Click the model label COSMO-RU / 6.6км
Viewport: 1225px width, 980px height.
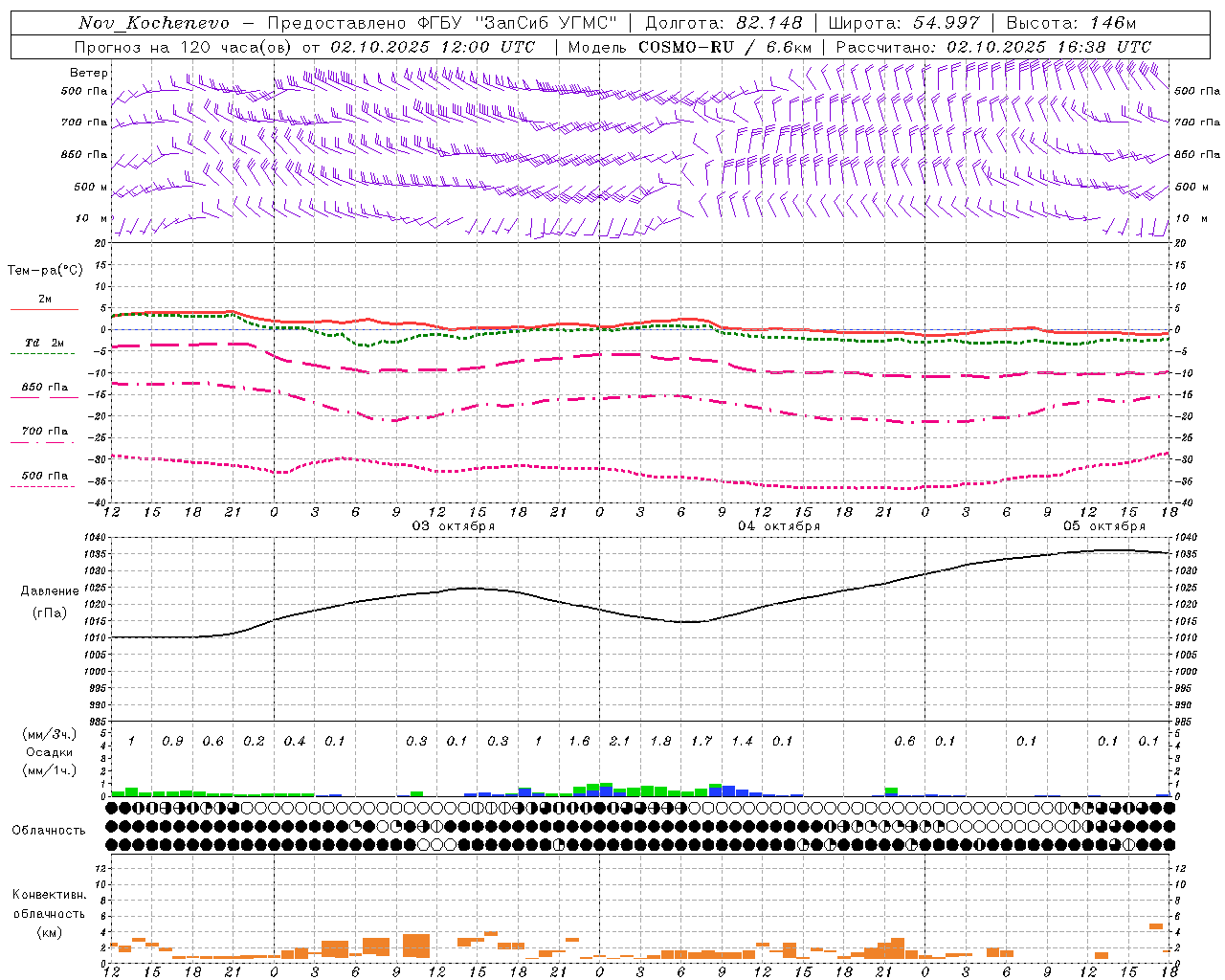tap(725, 47)
